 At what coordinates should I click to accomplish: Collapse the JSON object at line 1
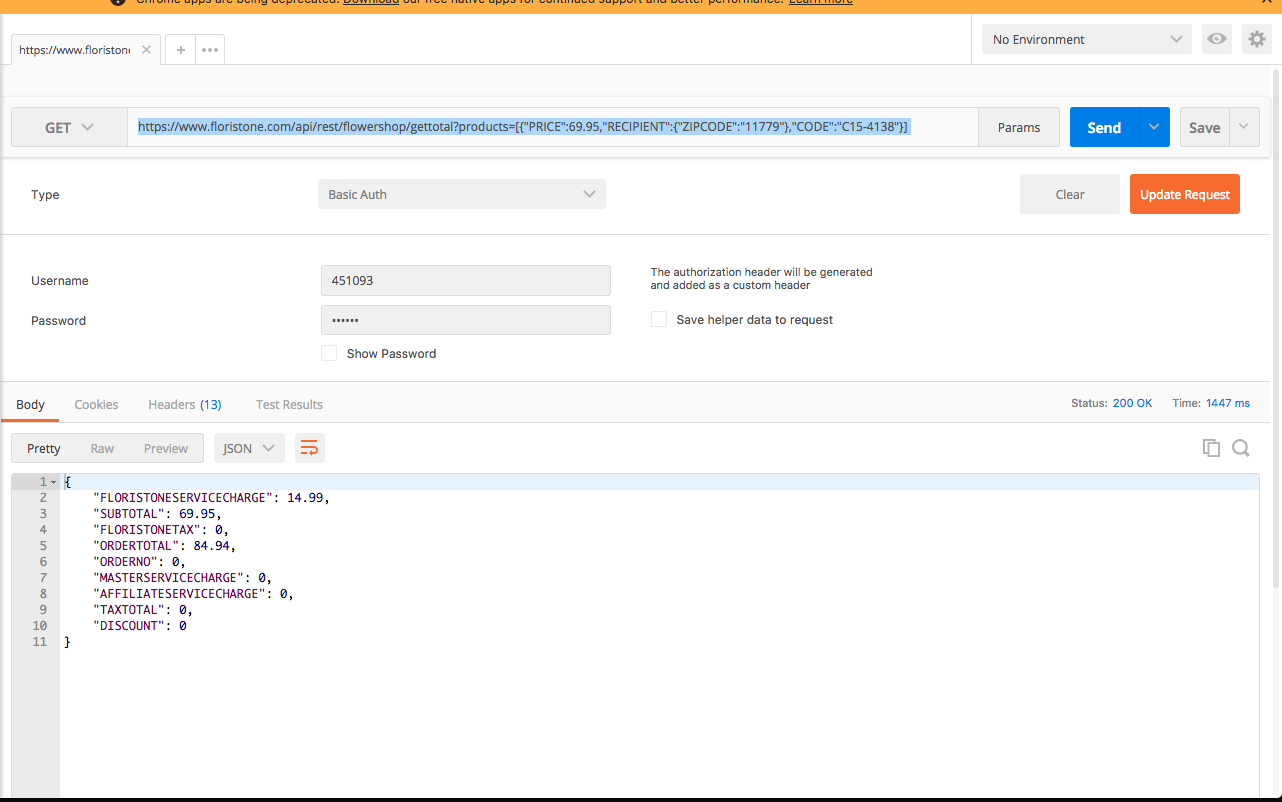(x=53, y=482)
